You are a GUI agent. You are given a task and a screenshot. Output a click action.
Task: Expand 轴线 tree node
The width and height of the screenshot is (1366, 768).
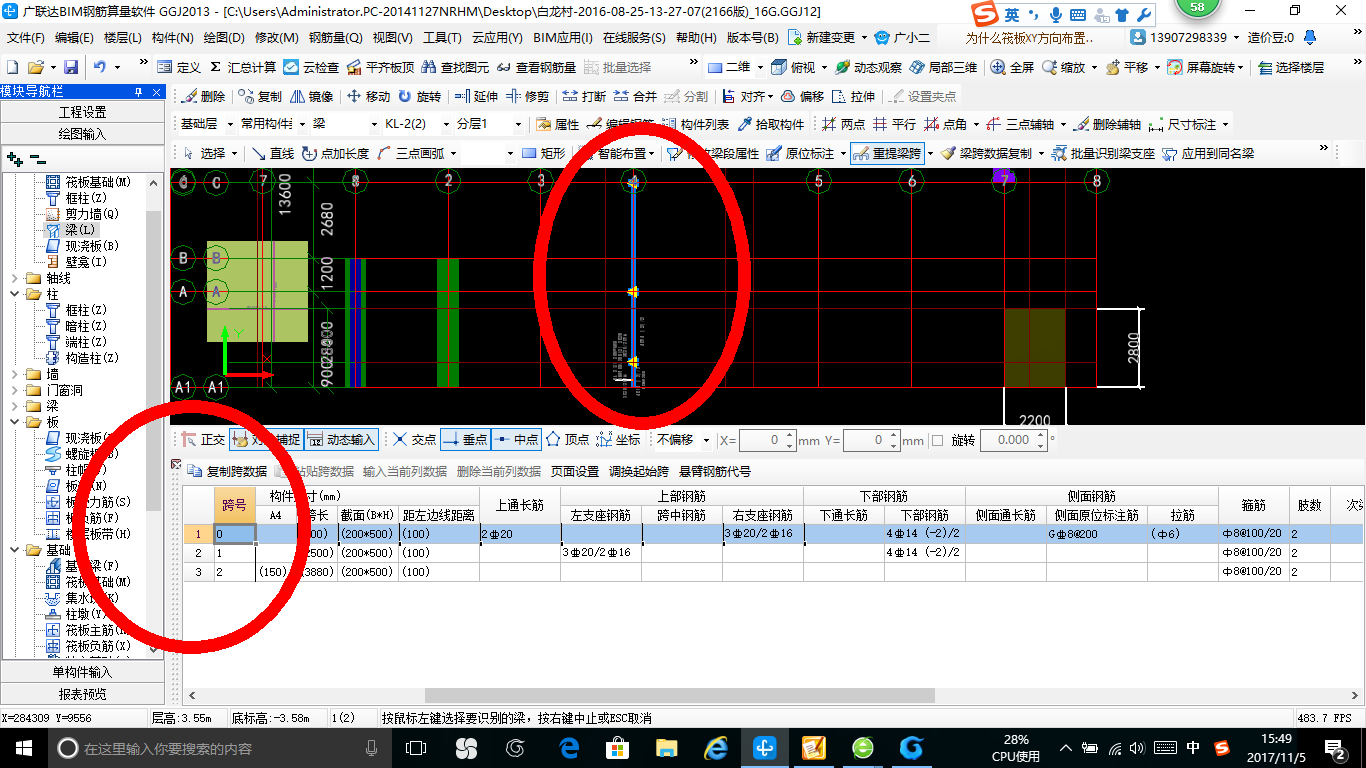click(15, 278)
